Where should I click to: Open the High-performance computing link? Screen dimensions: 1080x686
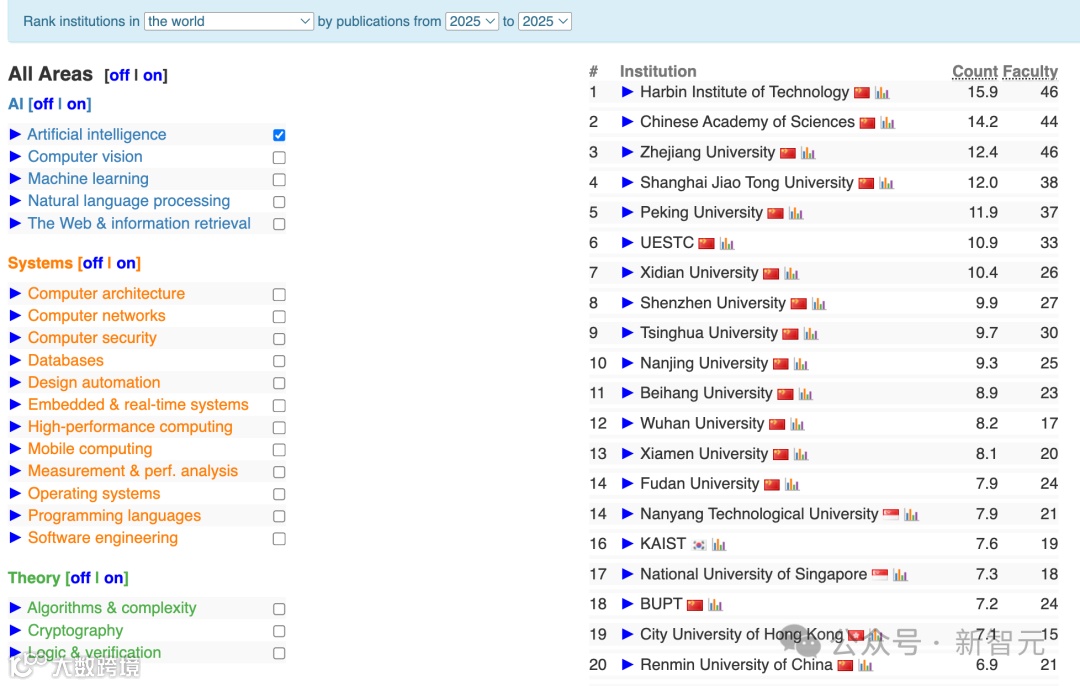click(130, 426)
